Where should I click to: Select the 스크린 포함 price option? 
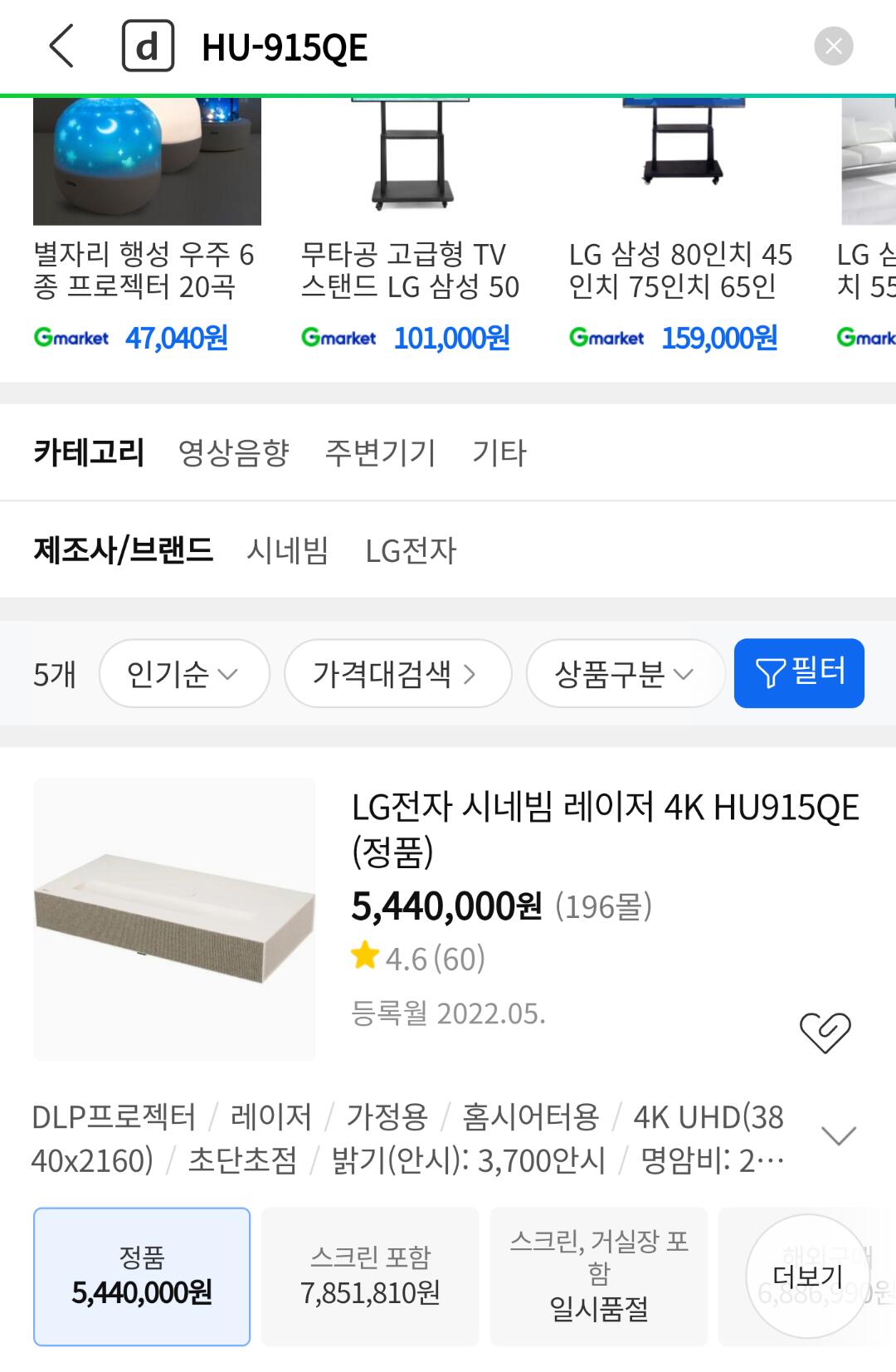[370, 1276]
